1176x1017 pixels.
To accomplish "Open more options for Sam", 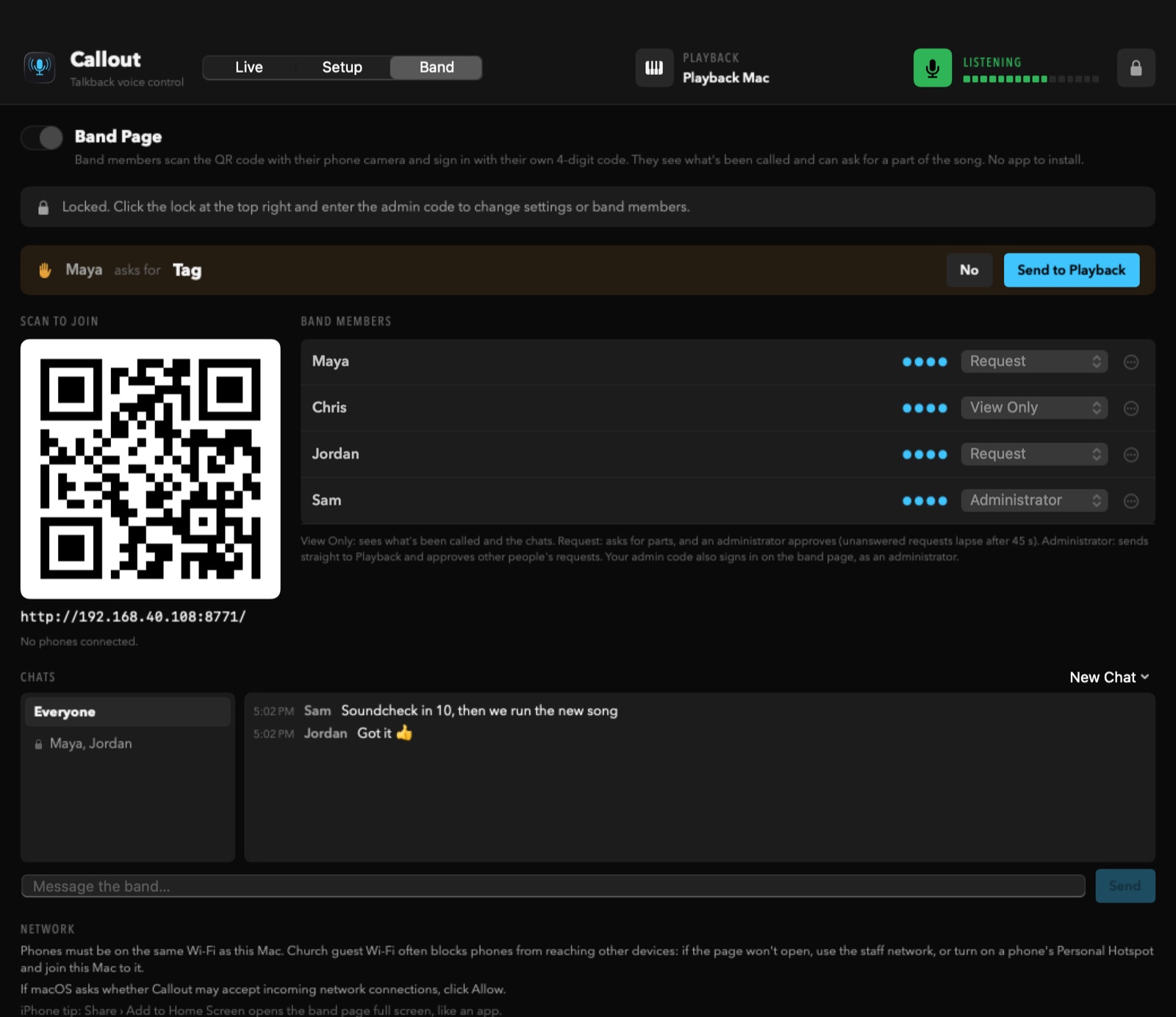I will (1131, 500).
